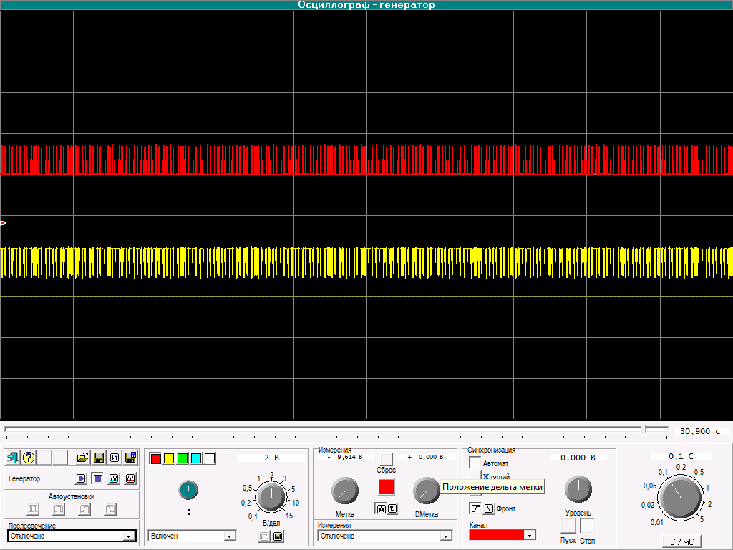Click the red waveform trace on the screen
The height and width of the screenshot is (550, 733).
pos(366,160)
